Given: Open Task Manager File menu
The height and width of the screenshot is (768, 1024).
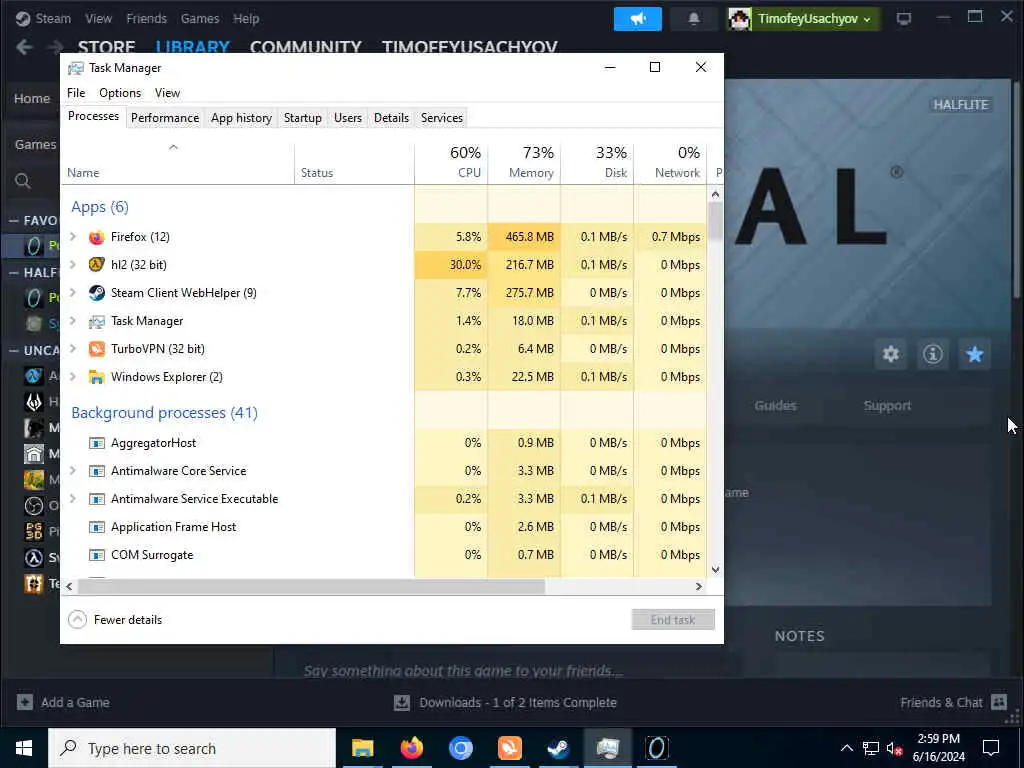Looking at the screenshot, I should click(76, 93).
